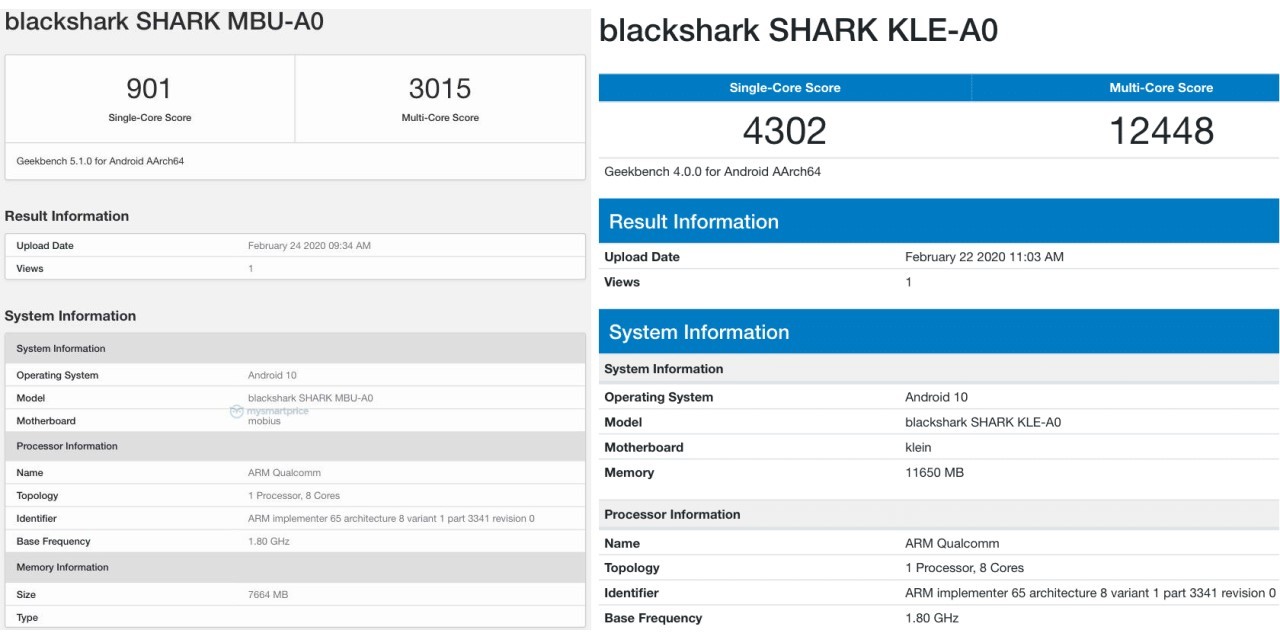
Task: Select the 12448 score value
Action: point(1161,131)
